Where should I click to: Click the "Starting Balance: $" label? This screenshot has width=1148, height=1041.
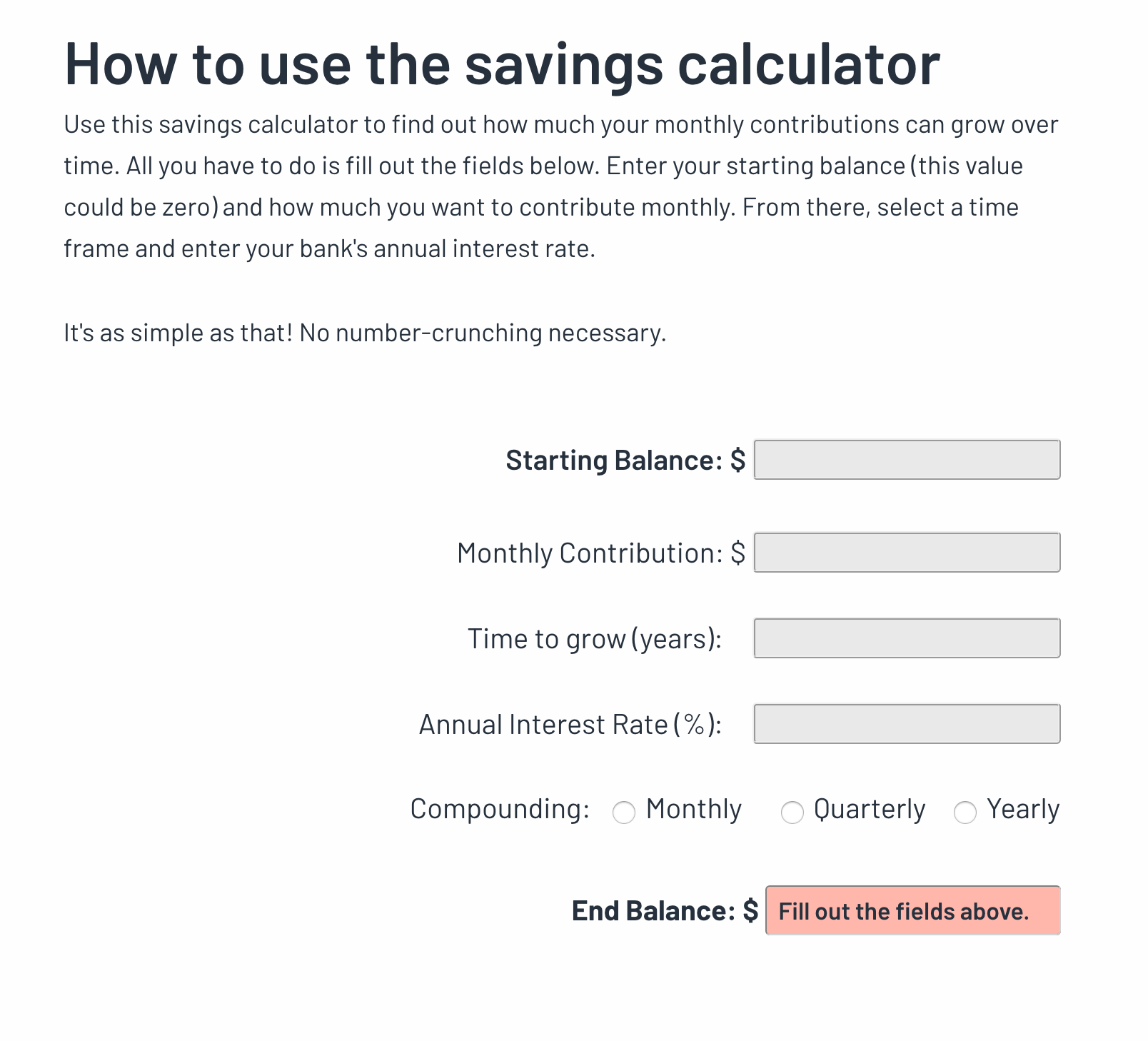click(x=625, y=461)
